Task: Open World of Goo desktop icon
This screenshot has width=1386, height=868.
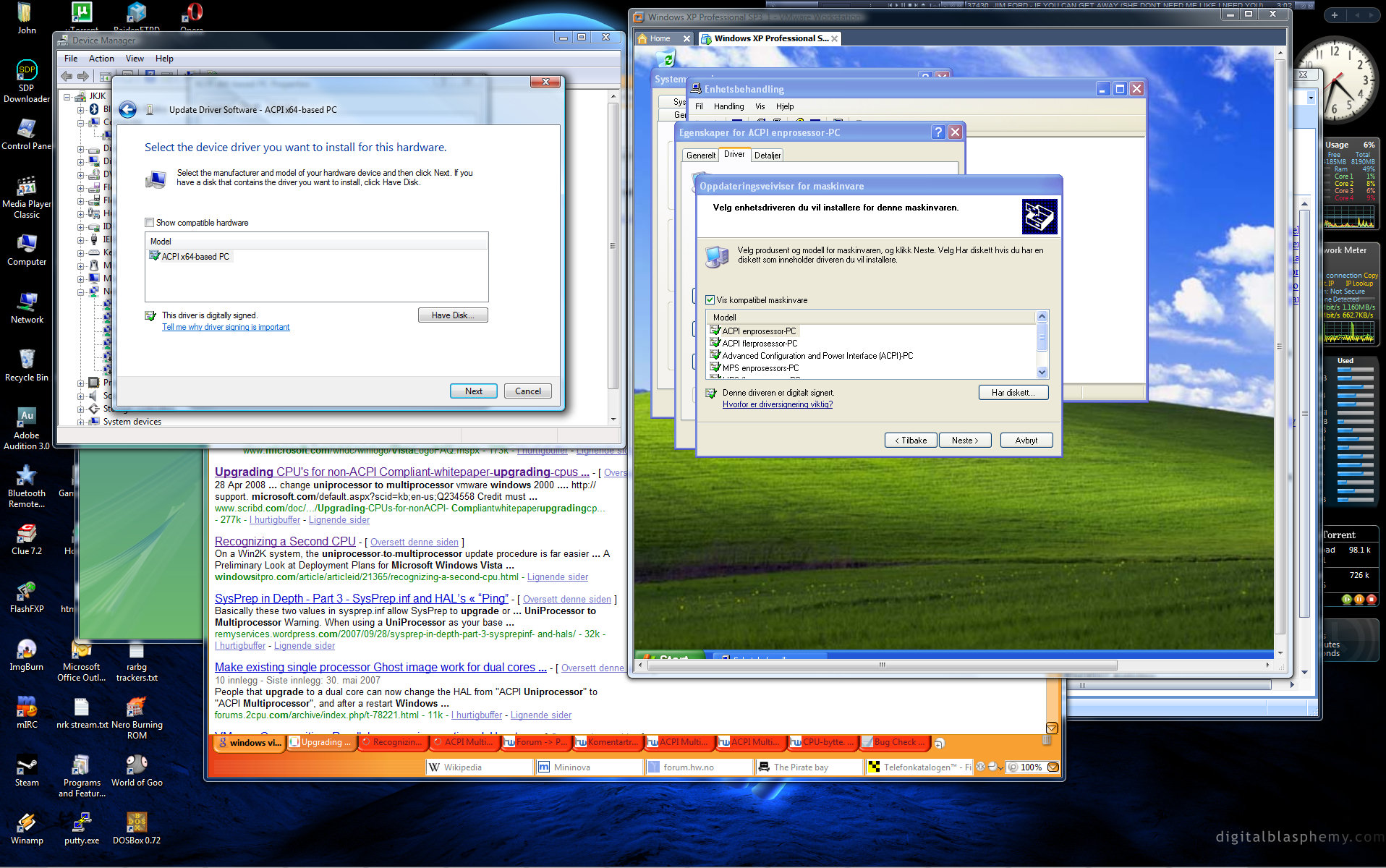Action: pyautogui.click(x=137, y=770)
